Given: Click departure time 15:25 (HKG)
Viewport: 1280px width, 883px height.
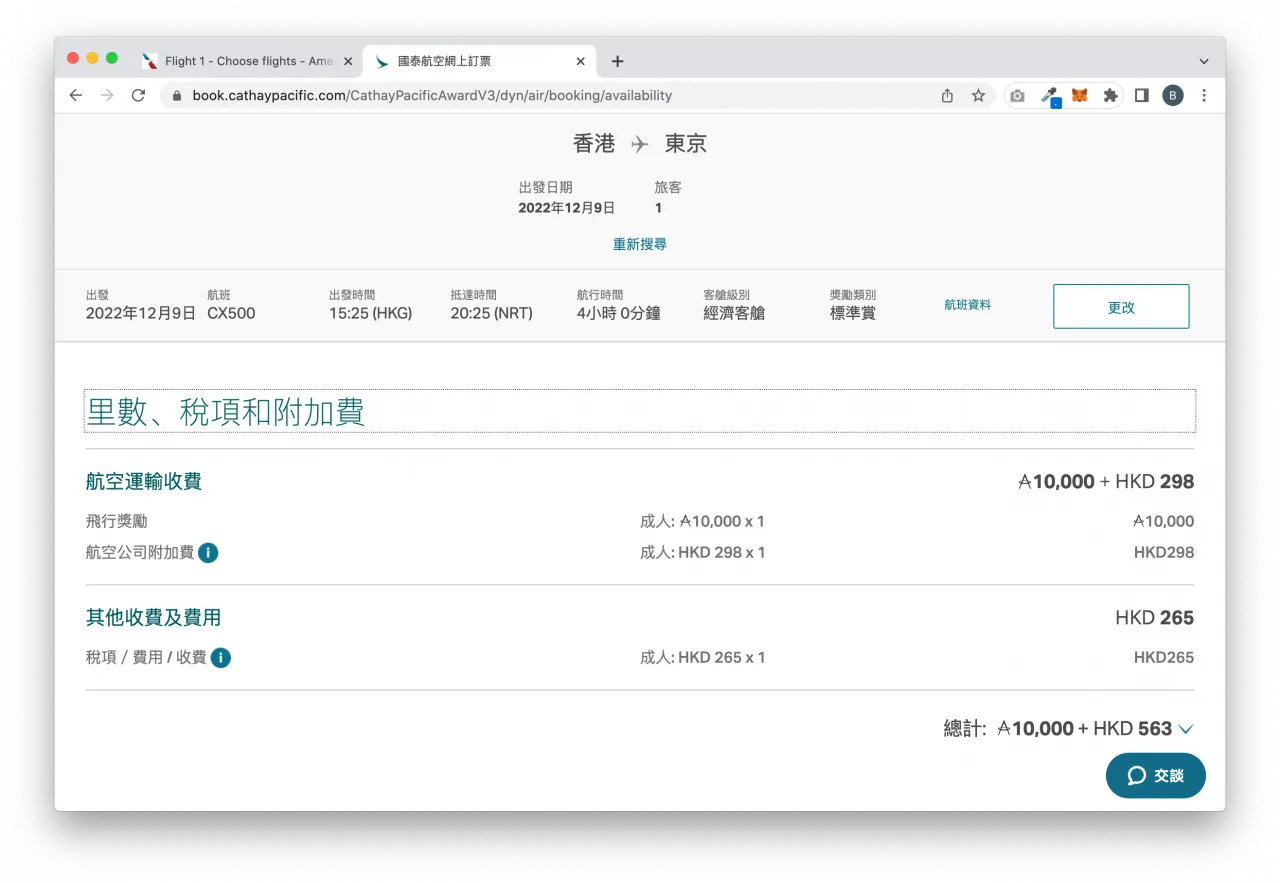Looking at the screenshot, I should tap(370, 313).
